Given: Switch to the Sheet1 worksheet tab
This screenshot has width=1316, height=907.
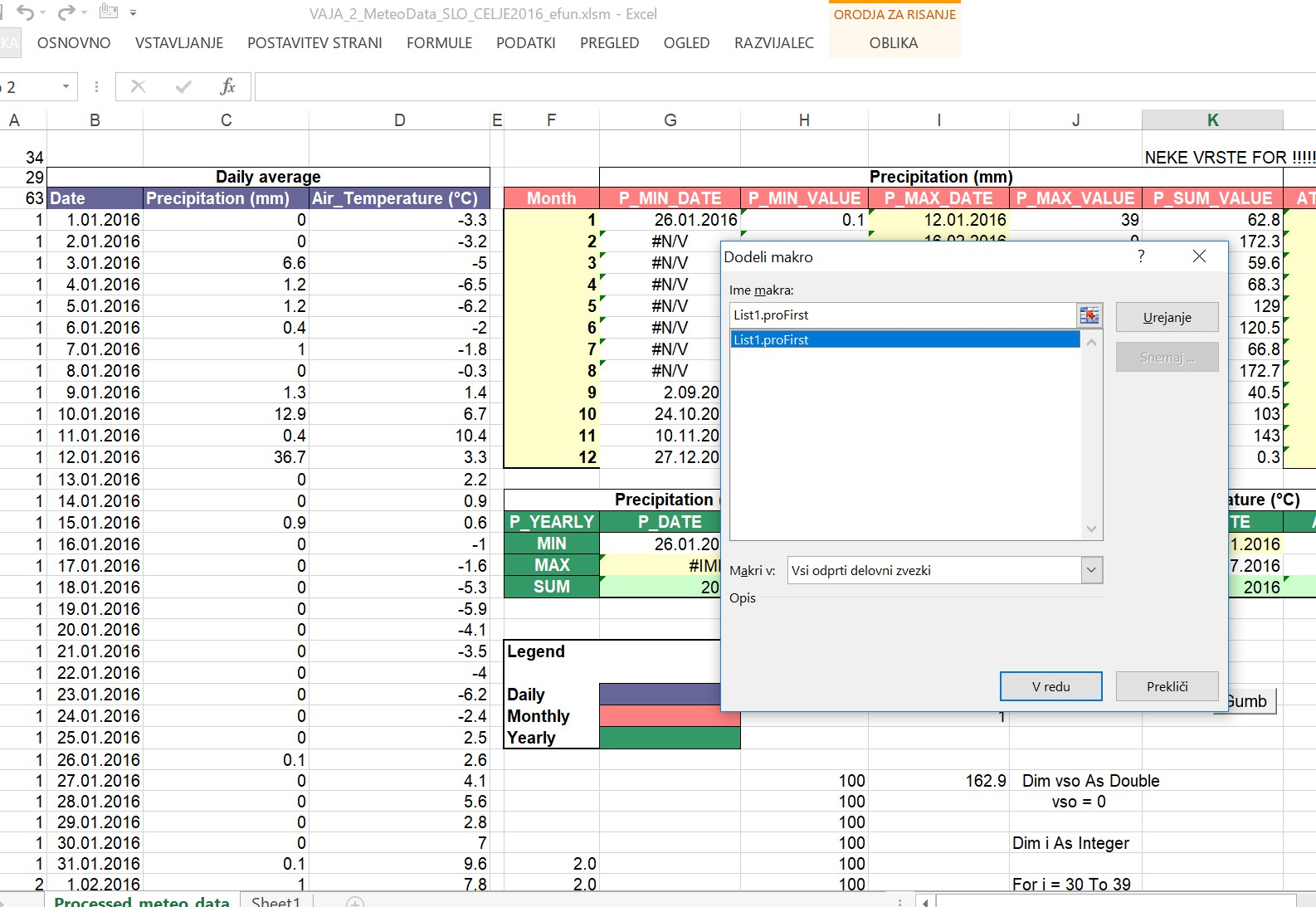Looking at the screenshot, I should tap(275, 901).
